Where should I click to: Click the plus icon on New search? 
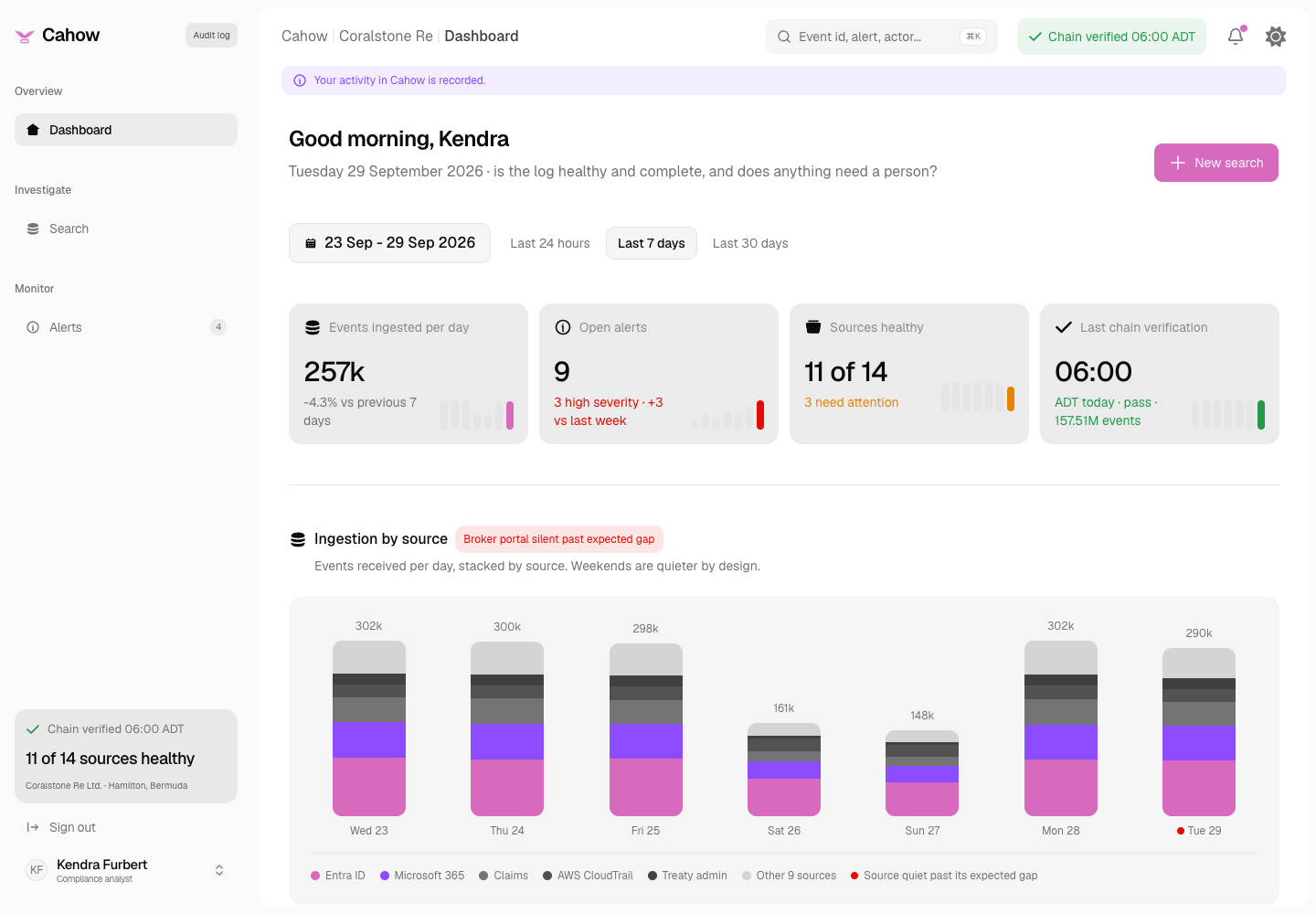pyautogui.click(x=1178, y=163)
